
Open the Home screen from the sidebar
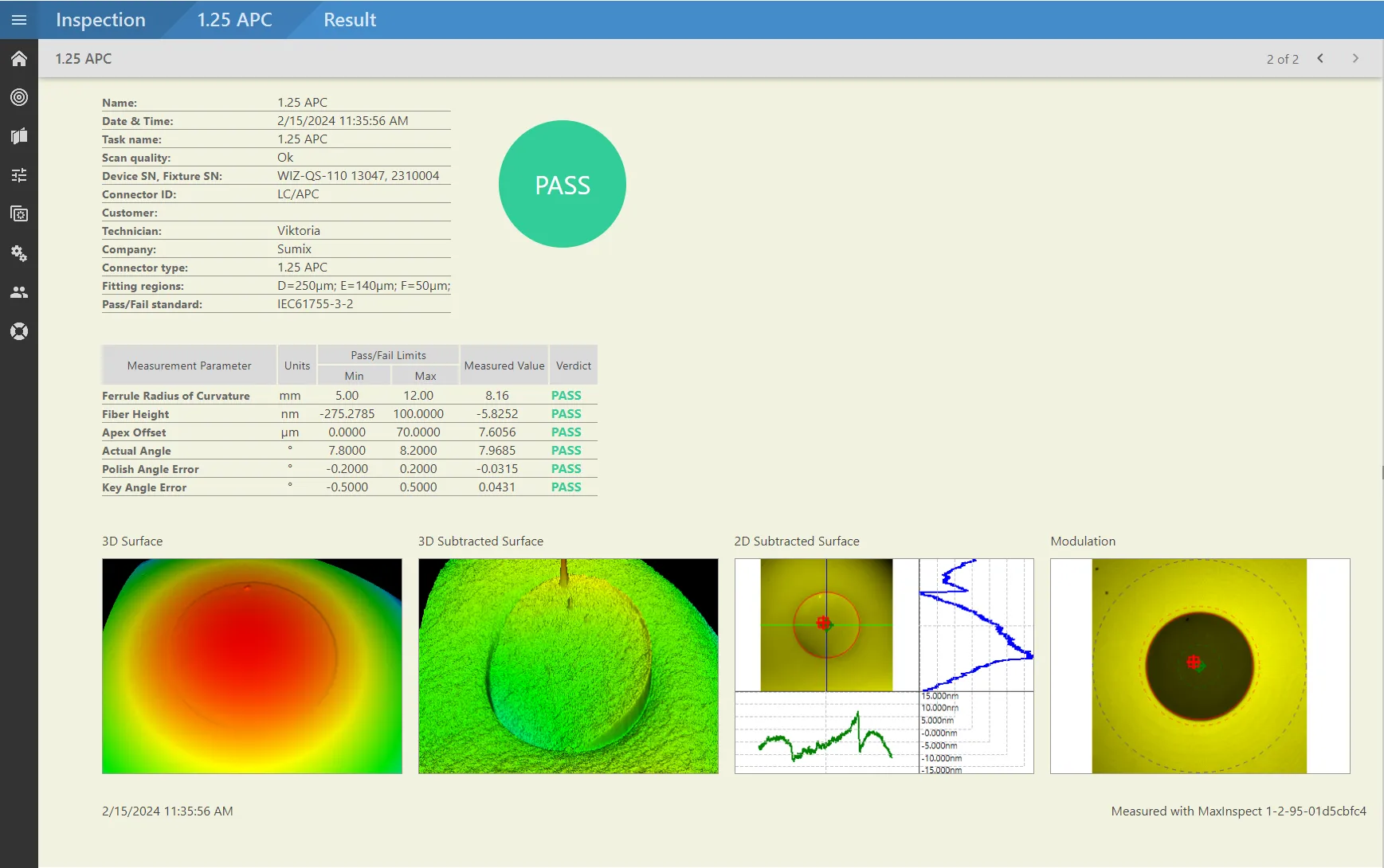[x=19, y=58]
